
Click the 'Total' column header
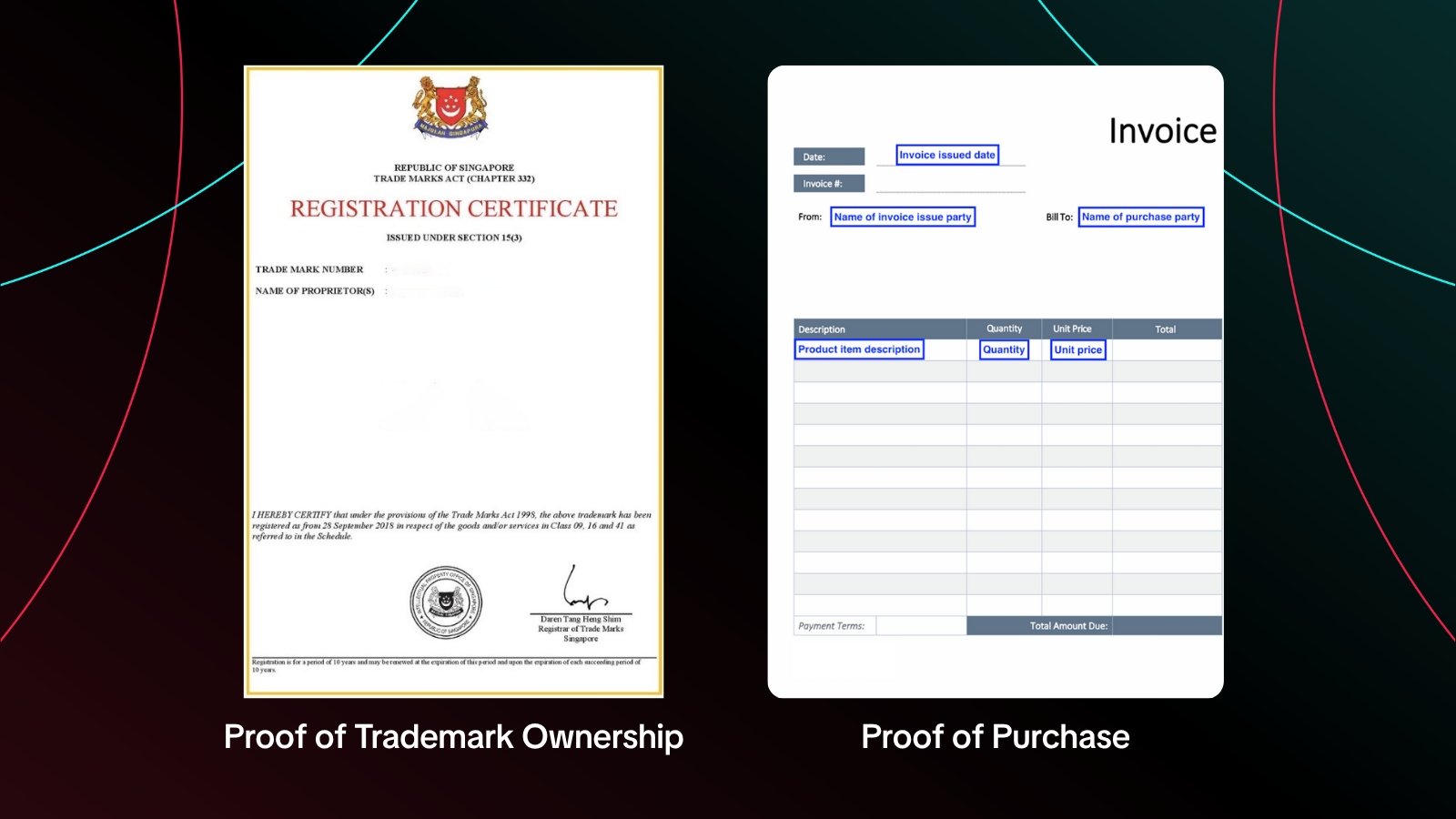1167,329
